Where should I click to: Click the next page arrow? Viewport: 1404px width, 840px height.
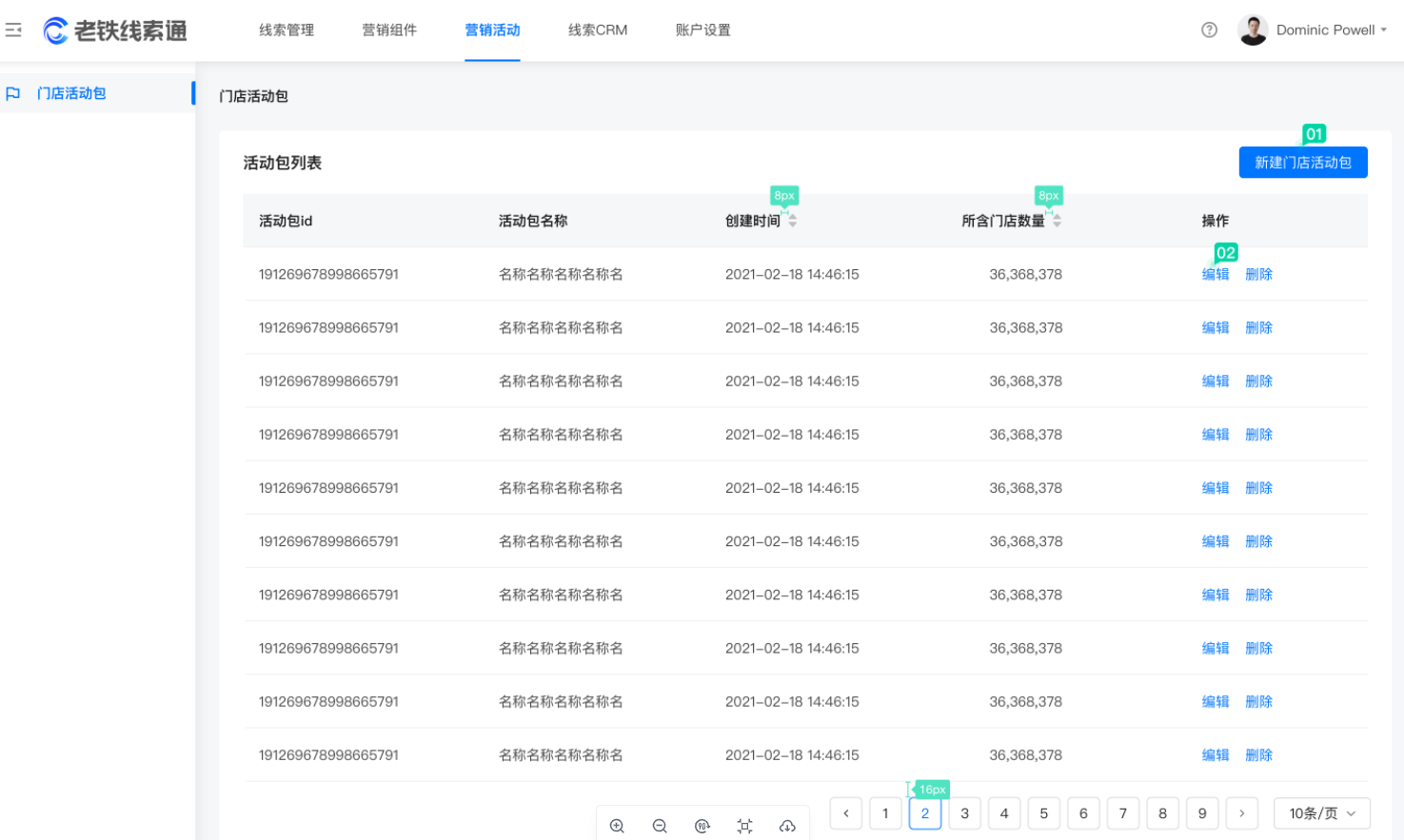(1241, 813)
